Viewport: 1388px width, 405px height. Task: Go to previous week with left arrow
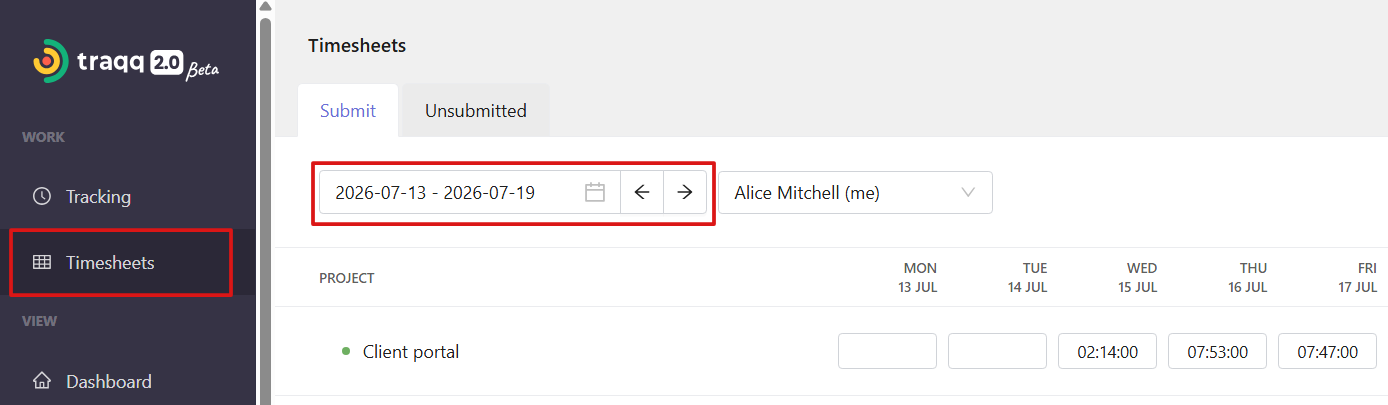[642, 193]
